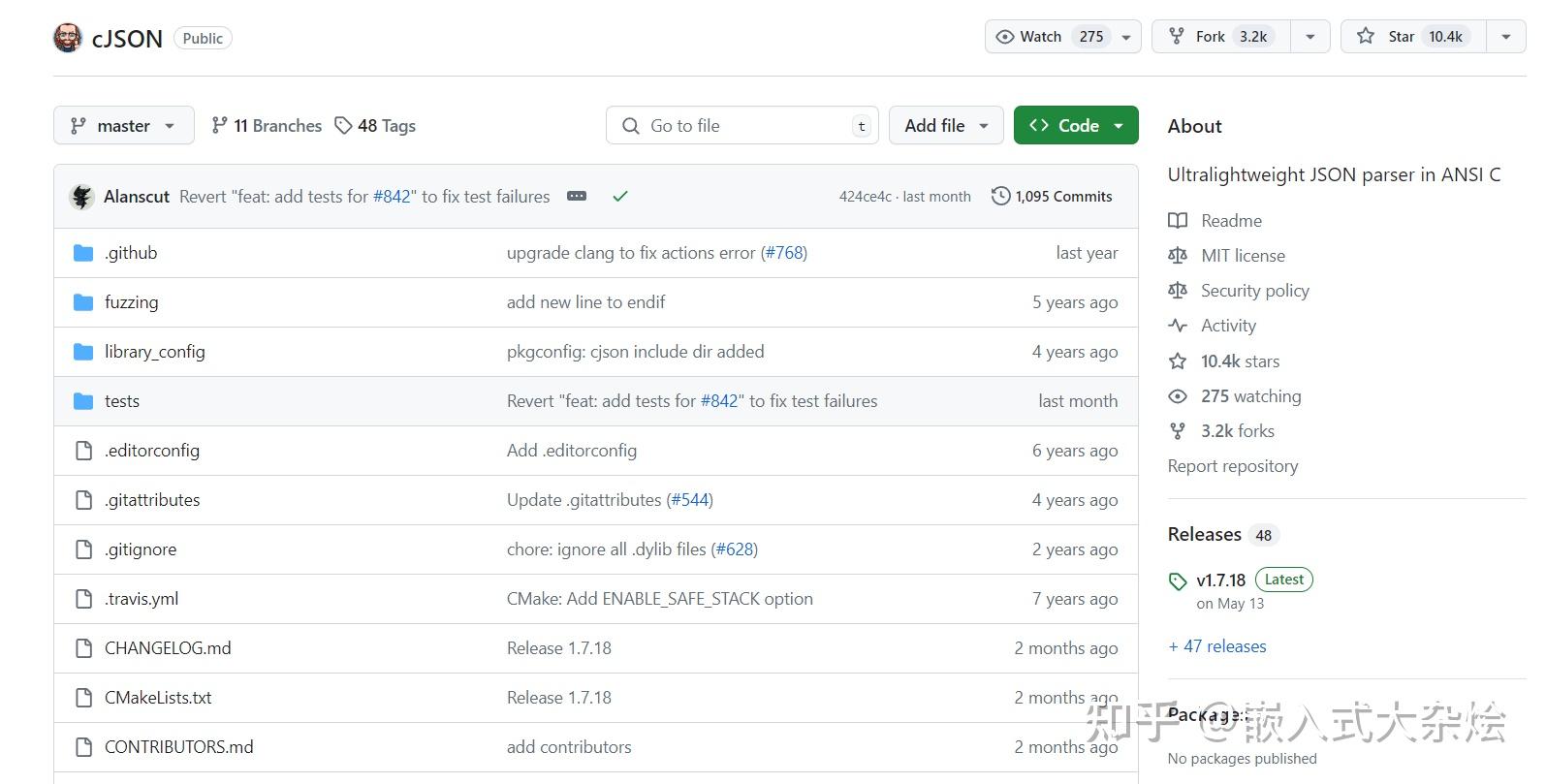Toggle Star on the repository
Image resolution: width=1546 pixels, height=784 pixels.
(1413, 37)
